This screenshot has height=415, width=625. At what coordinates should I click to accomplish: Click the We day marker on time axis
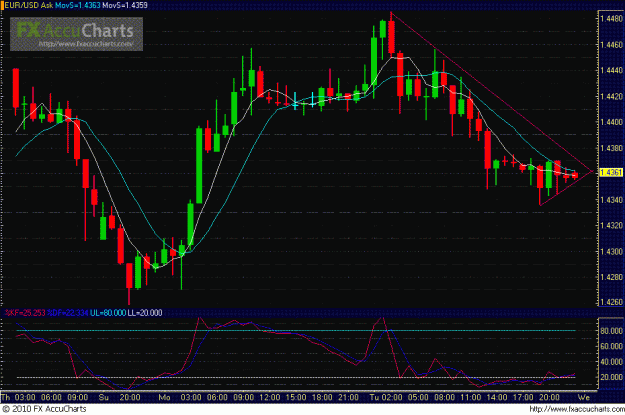[x=584, y=397]
